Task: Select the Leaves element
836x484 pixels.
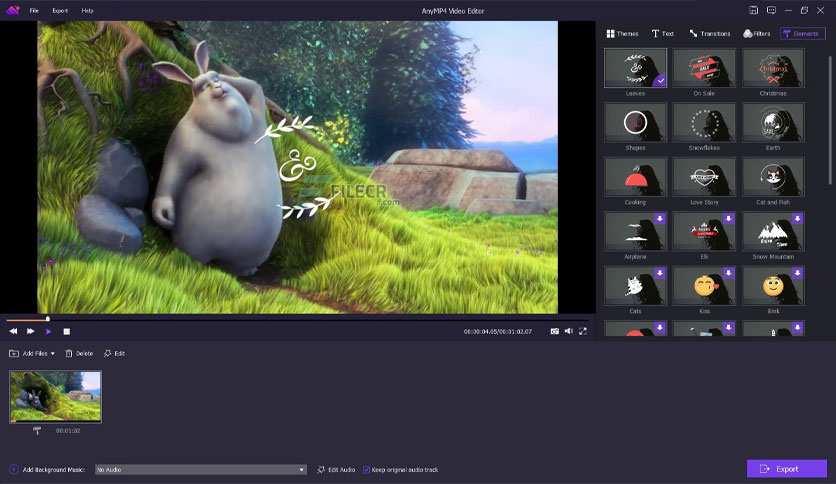Action: point(635,68)
